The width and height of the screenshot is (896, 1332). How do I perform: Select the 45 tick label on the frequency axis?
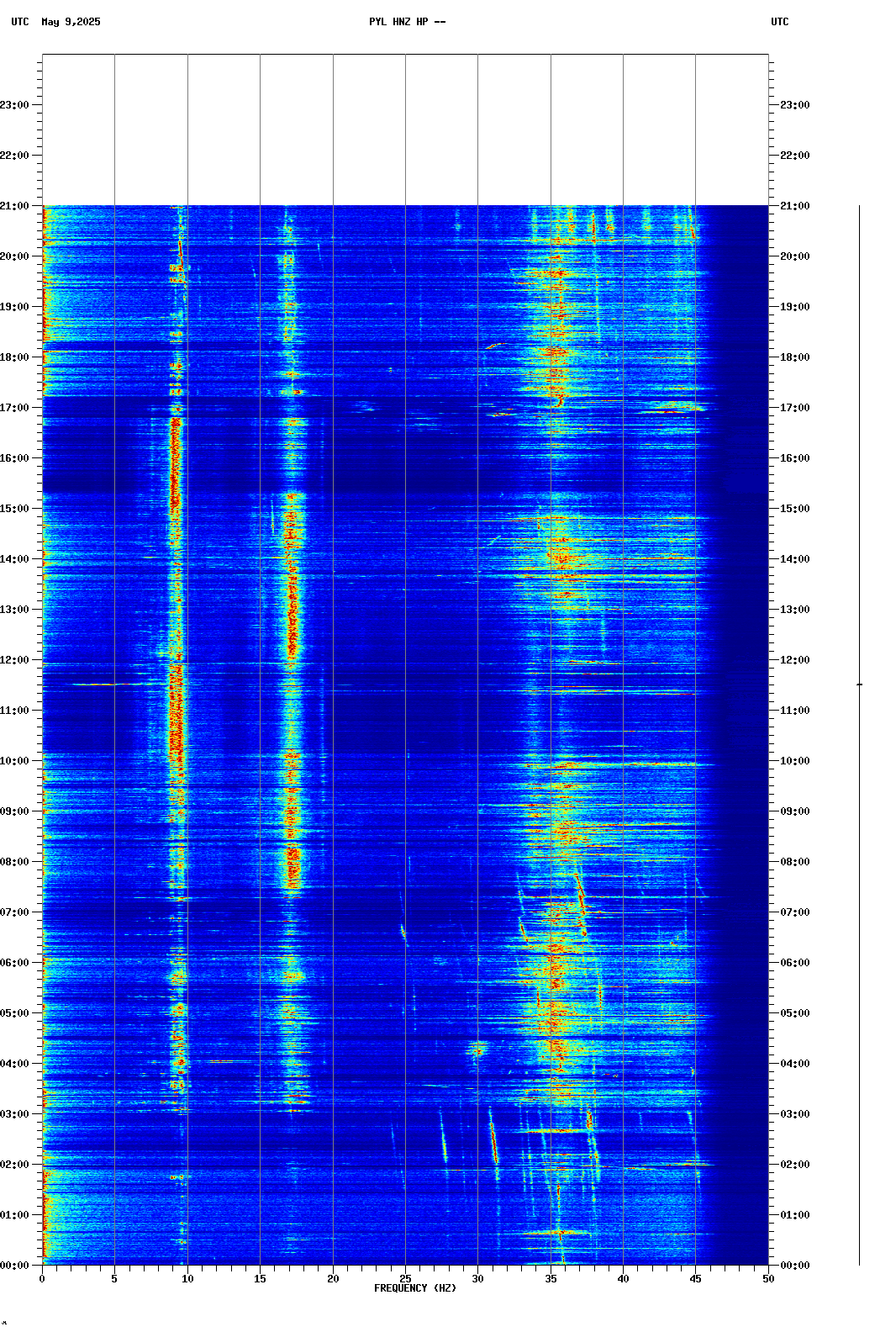[x=695, y=1279]
